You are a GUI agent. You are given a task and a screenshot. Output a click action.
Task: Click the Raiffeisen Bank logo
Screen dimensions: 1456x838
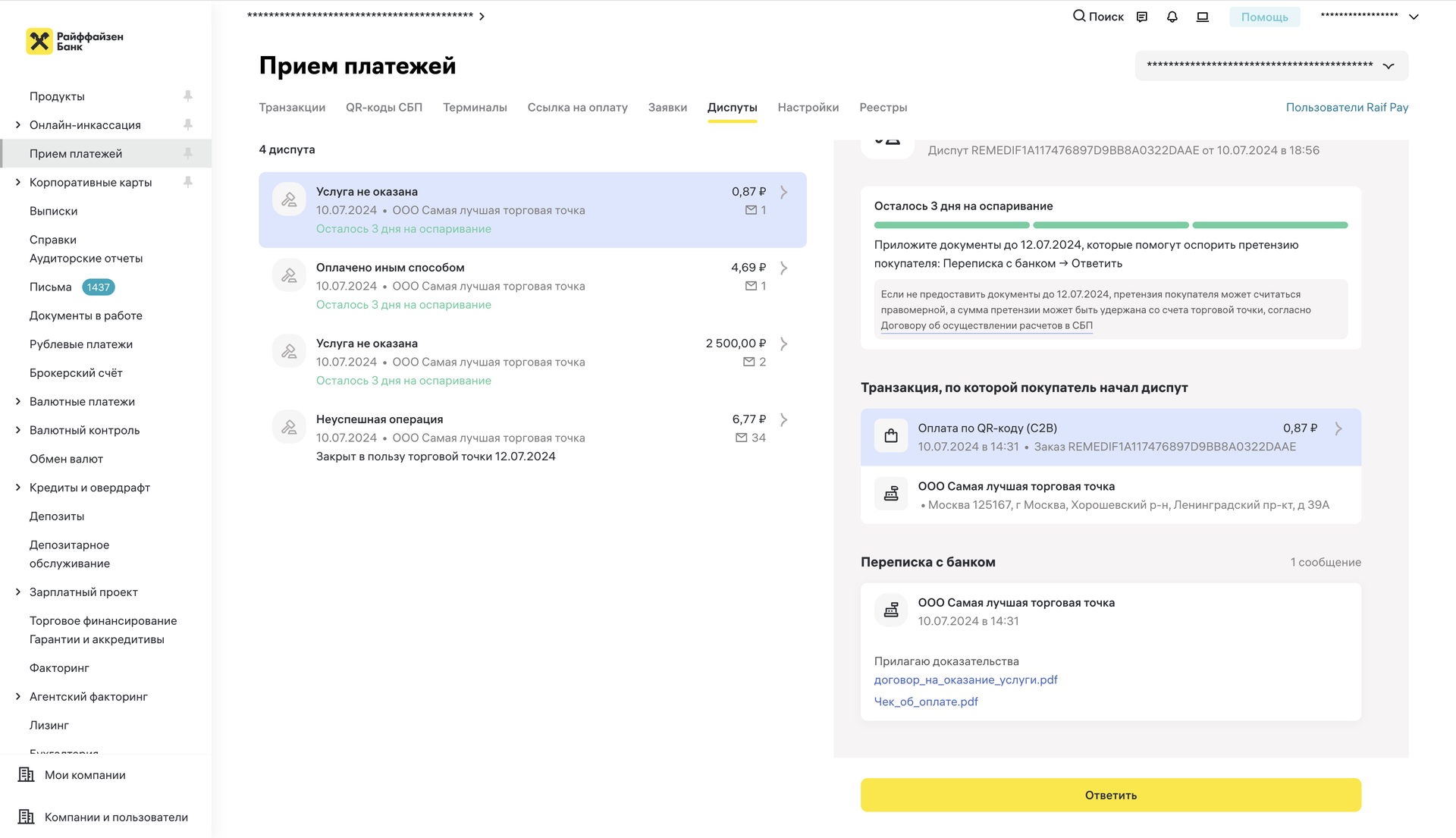coord(74,42)
